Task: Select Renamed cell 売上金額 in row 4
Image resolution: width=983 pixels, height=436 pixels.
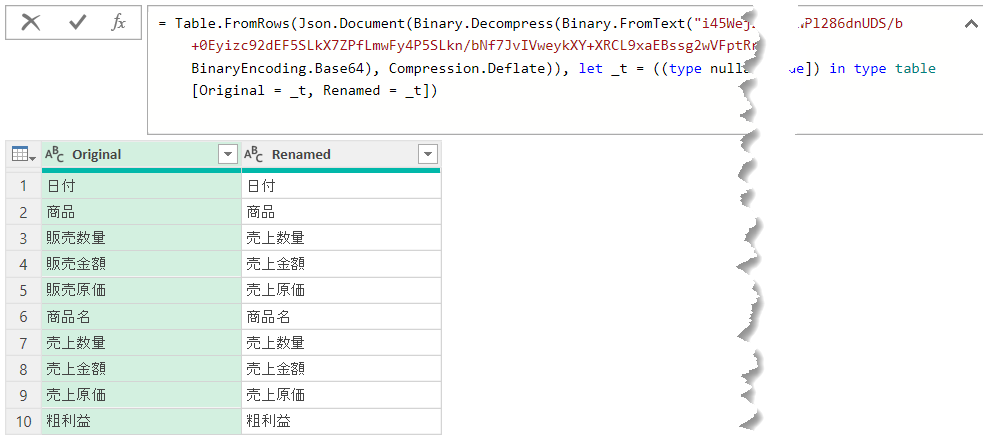Action: coord(341,265)
